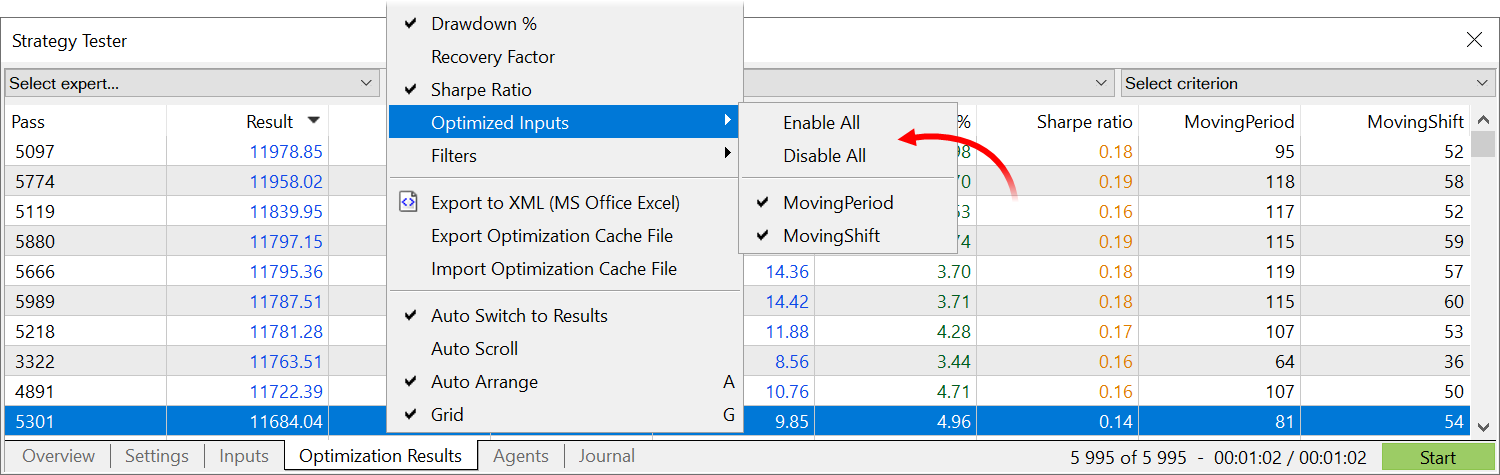Click the Result column sort arrow
The height and width of the screenshot is (475, 1500).
click(314, 121)
